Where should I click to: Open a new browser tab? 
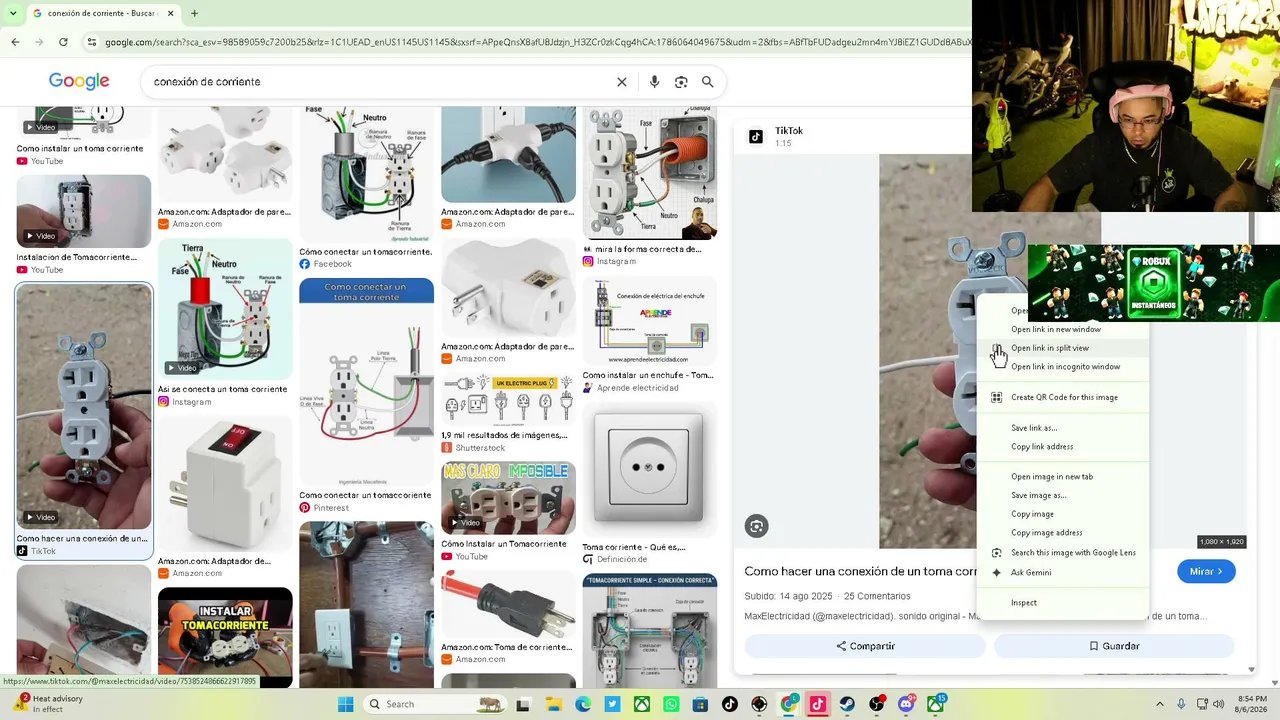pos(194,13)
